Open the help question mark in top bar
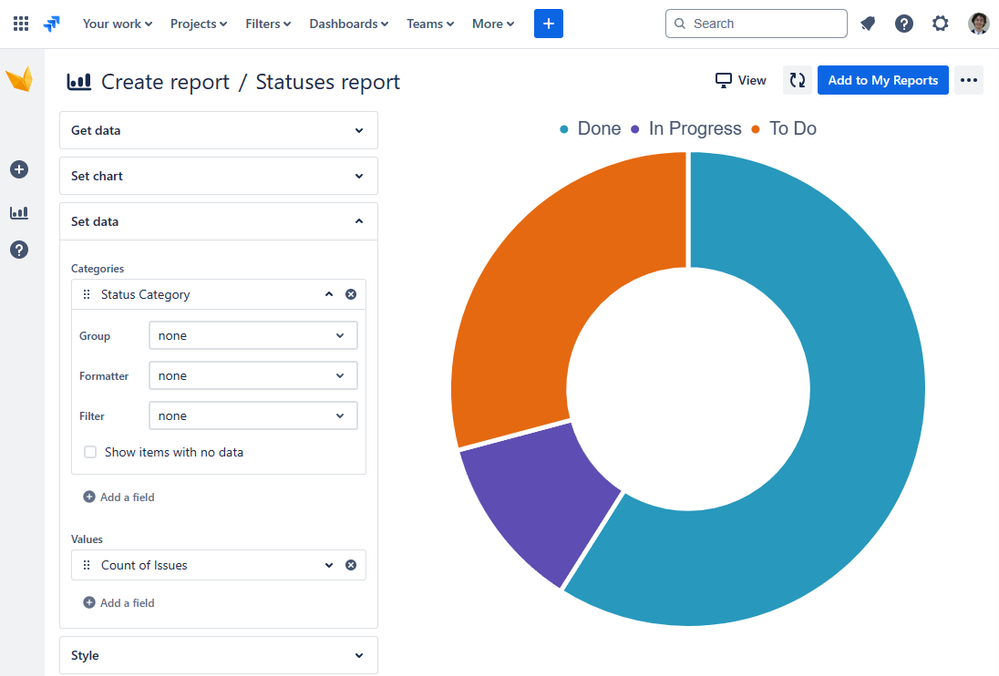 coord(903,24)
